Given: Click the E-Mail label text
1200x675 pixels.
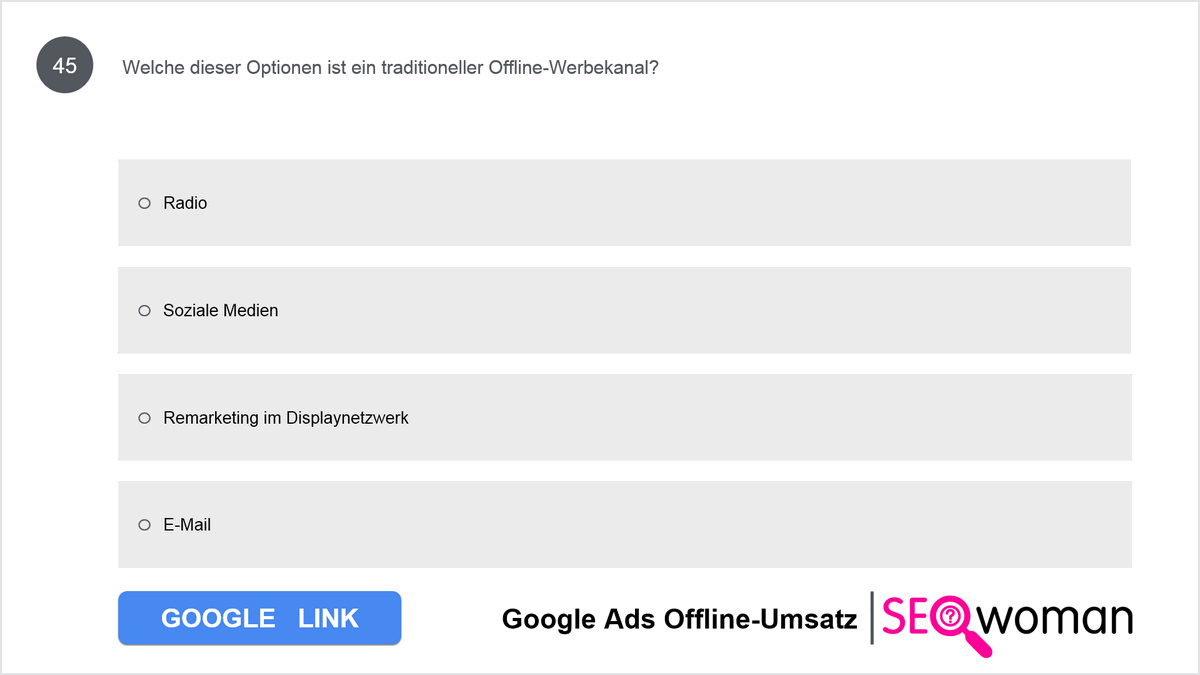Looking at the screenshot, I should tap(187, 525).
